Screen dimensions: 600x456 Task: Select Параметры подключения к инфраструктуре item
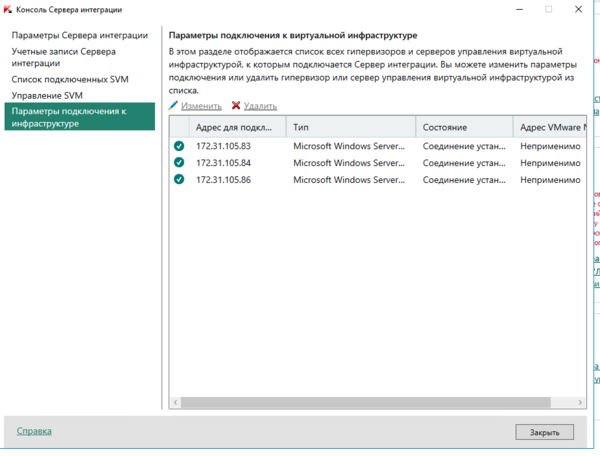pos(78,116)
